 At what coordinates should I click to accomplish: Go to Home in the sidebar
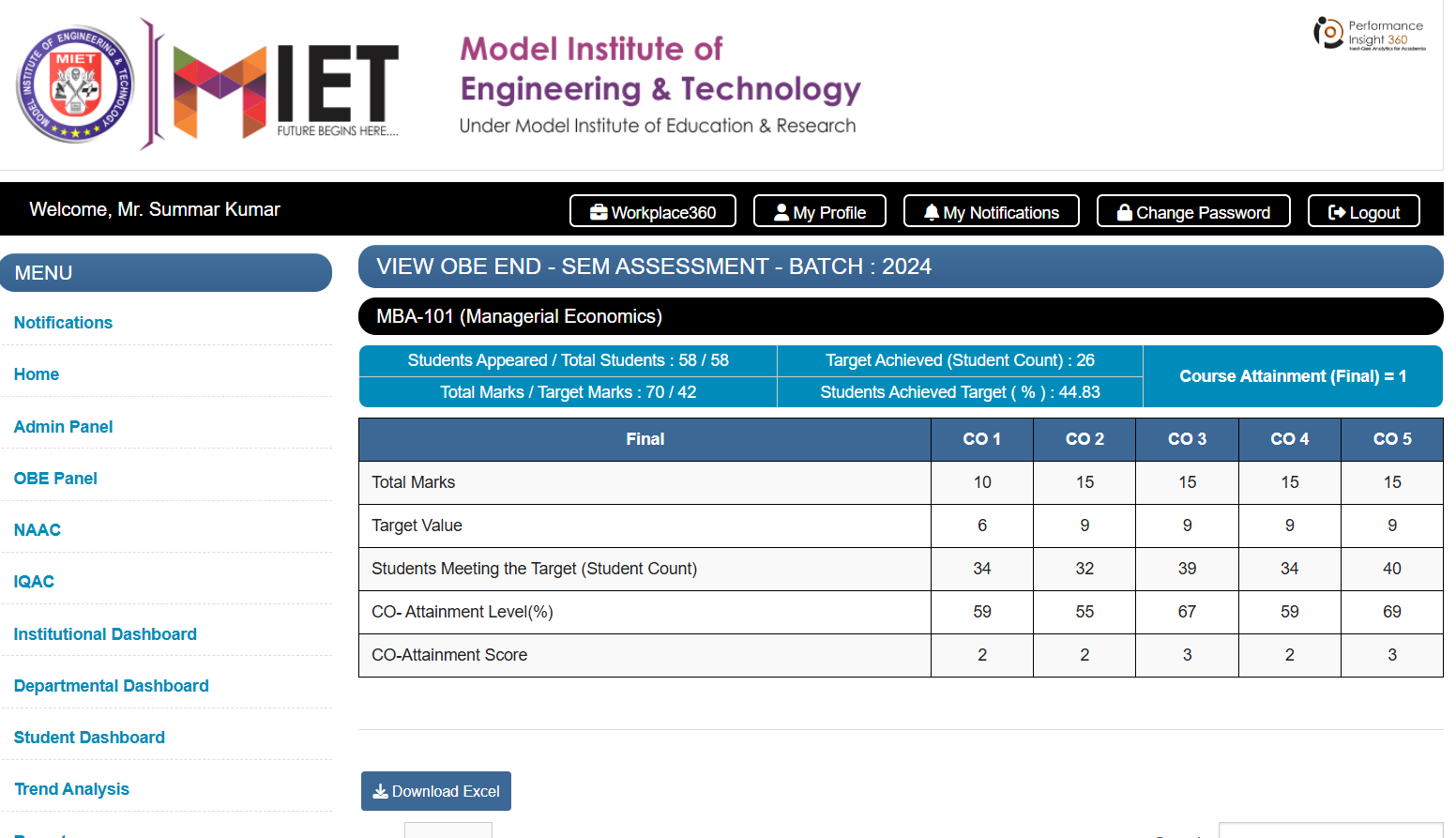(x=37, y=373)
